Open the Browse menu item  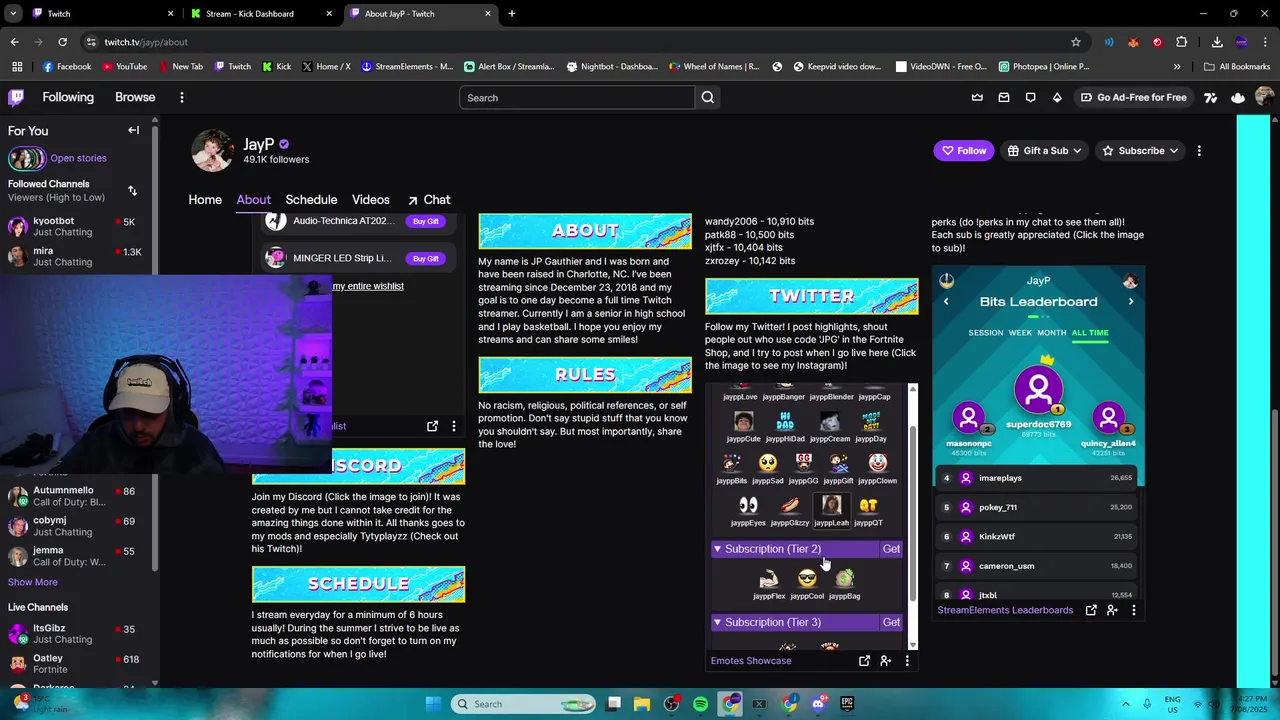pyautogui.click(x=135, y=97)
